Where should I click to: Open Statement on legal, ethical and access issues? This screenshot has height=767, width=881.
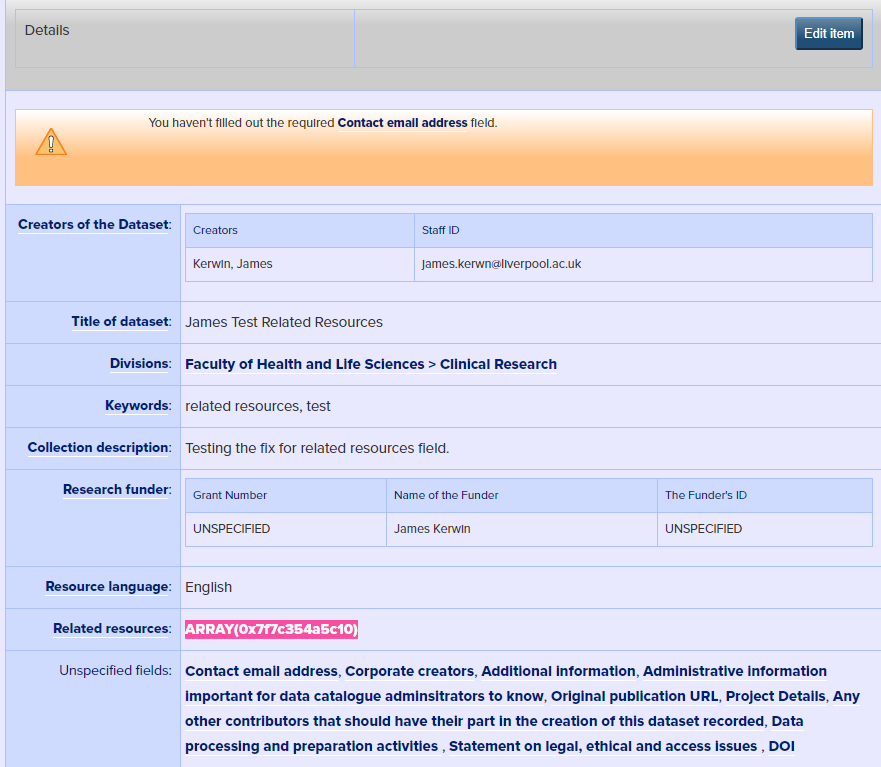pyautogui.click(x=609, y=746)
